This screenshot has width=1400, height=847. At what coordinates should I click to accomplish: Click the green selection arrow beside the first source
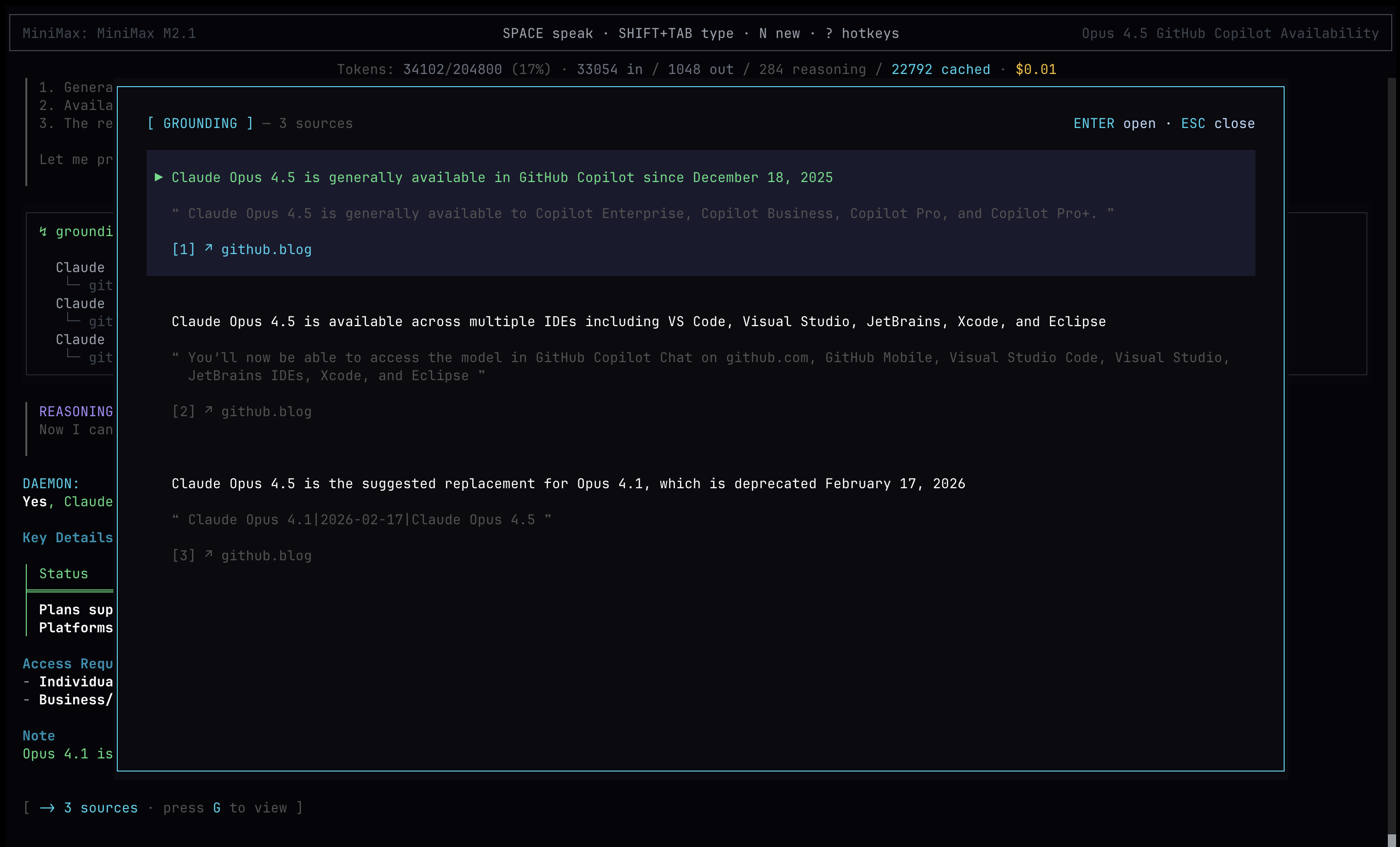(159, 177)
